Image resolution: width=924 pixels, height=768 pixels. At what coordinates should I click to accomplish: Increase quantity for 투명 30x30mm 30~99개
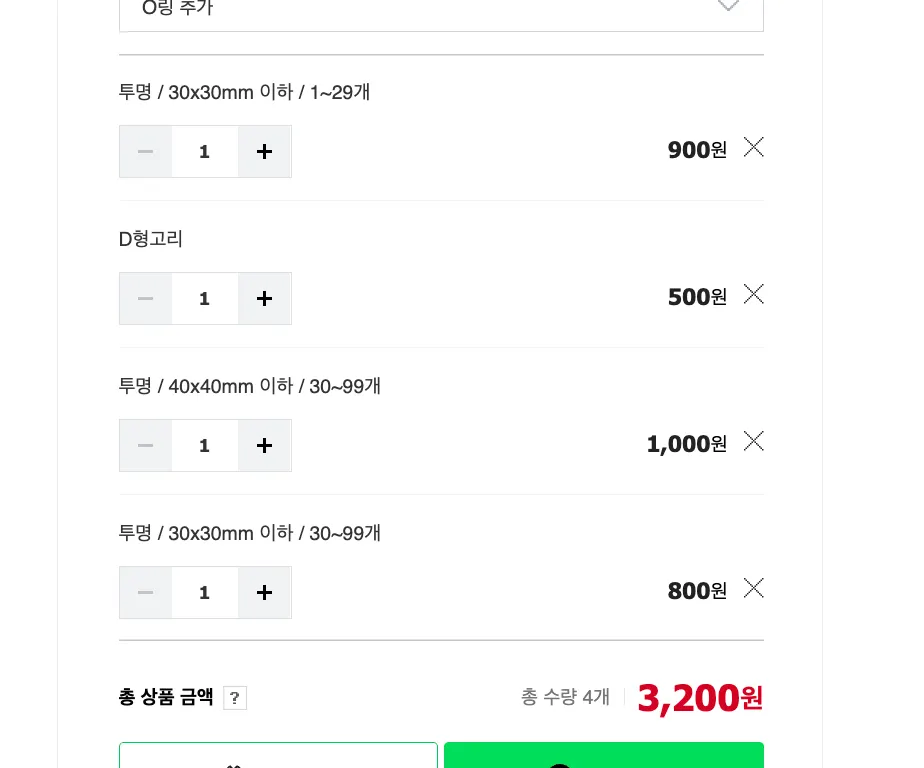tap(264, 593)
